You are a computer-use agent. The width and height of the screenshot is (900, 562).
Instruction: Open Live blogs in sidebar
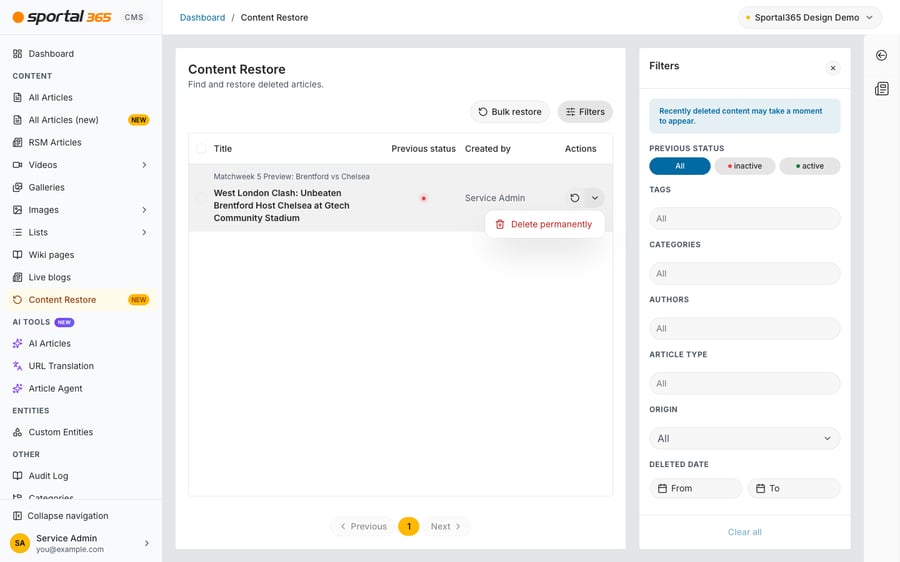pos(80,277)
